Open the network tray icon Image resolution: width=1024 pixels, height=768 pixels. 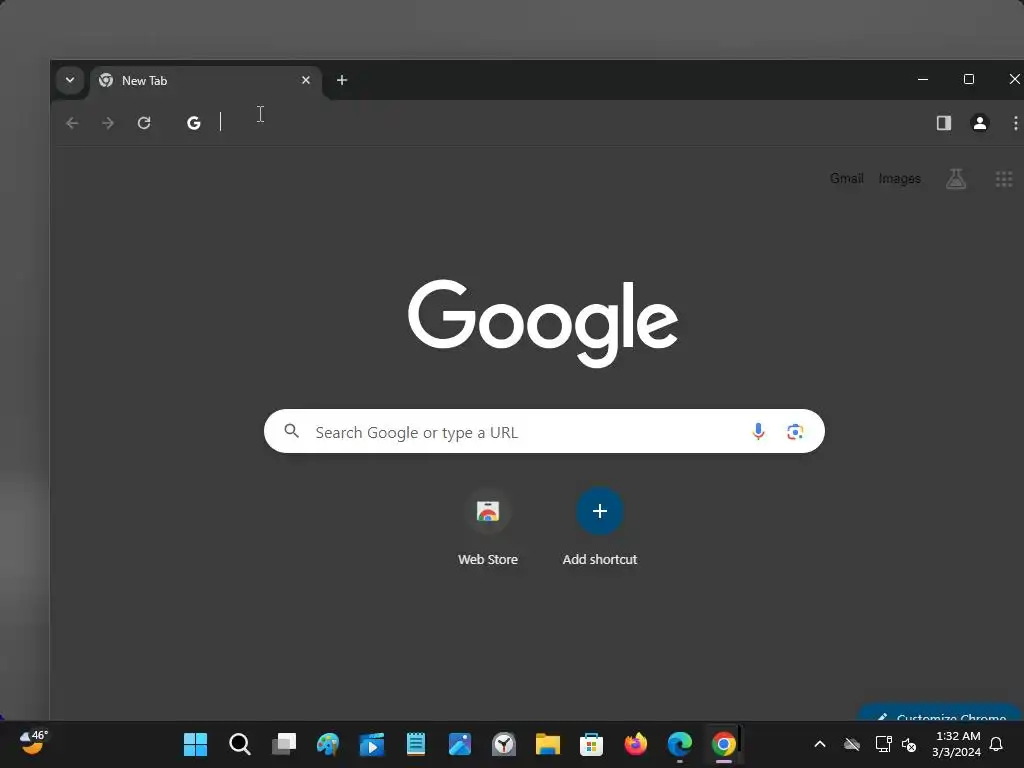(883, 744)
